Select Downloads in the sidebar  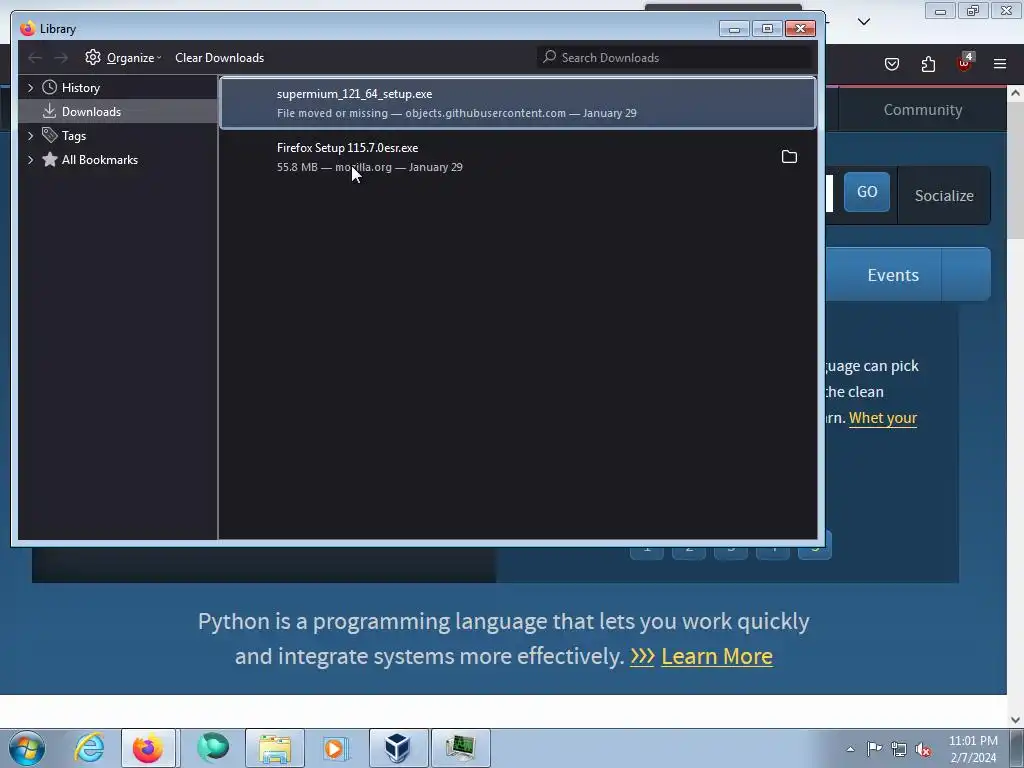(118, 112)
